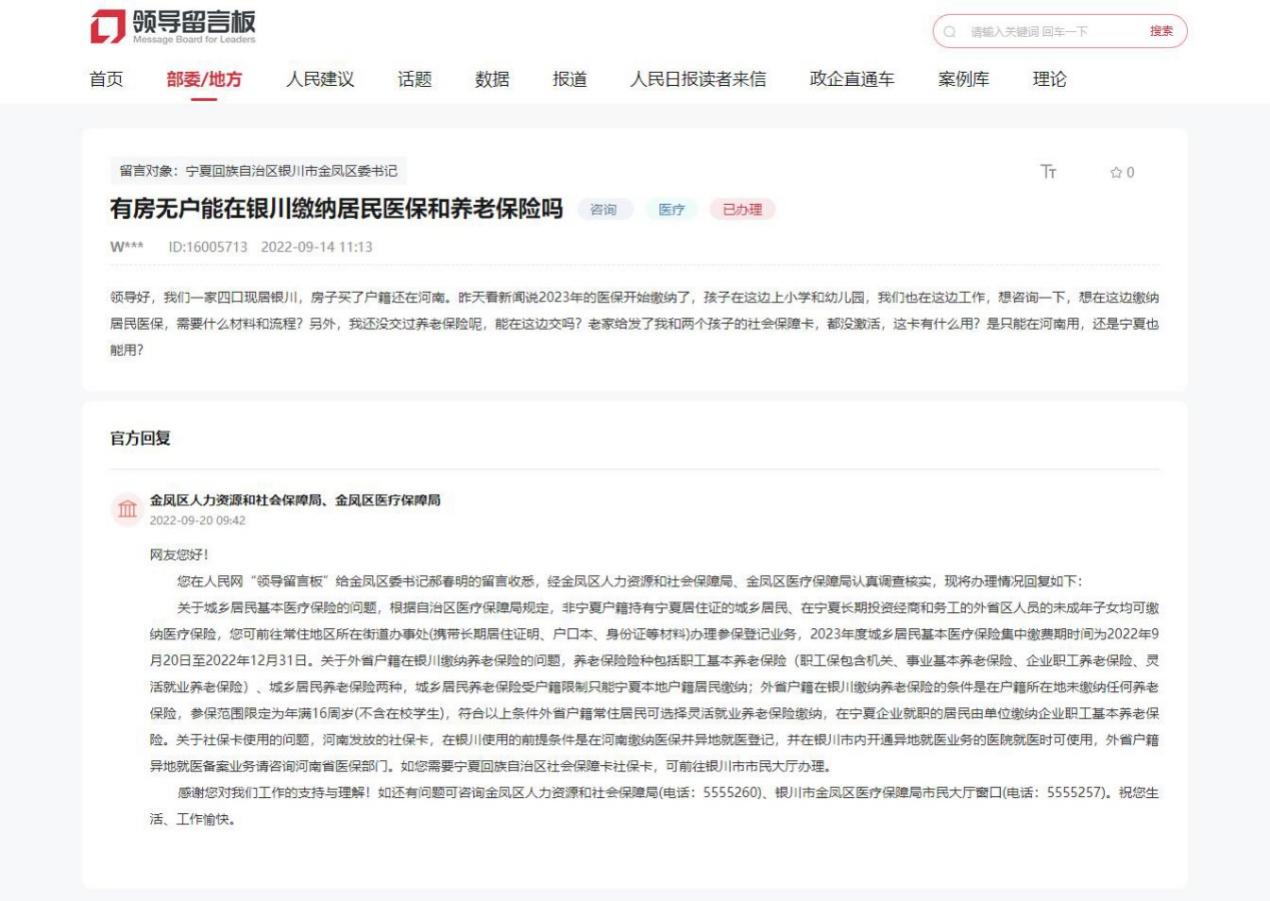Open the 案例库 section

964,80
